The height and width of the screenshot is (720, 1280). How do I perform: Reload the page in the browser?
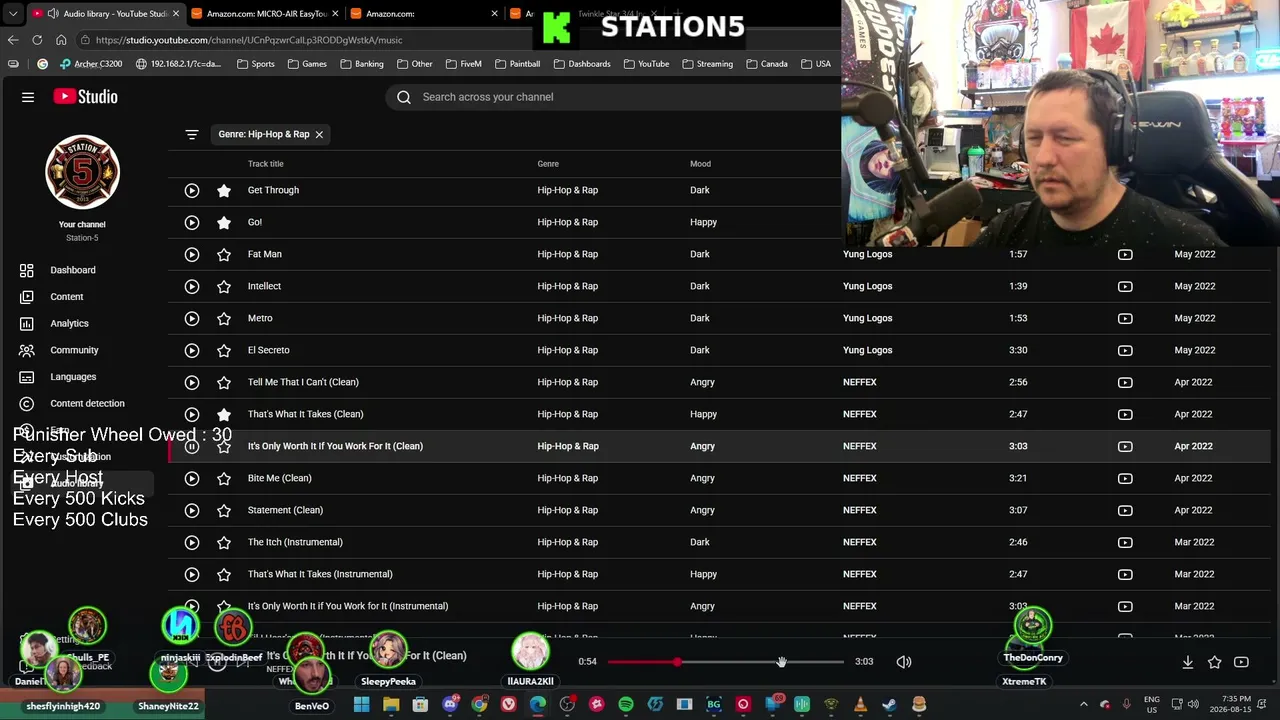pos(37,40)
